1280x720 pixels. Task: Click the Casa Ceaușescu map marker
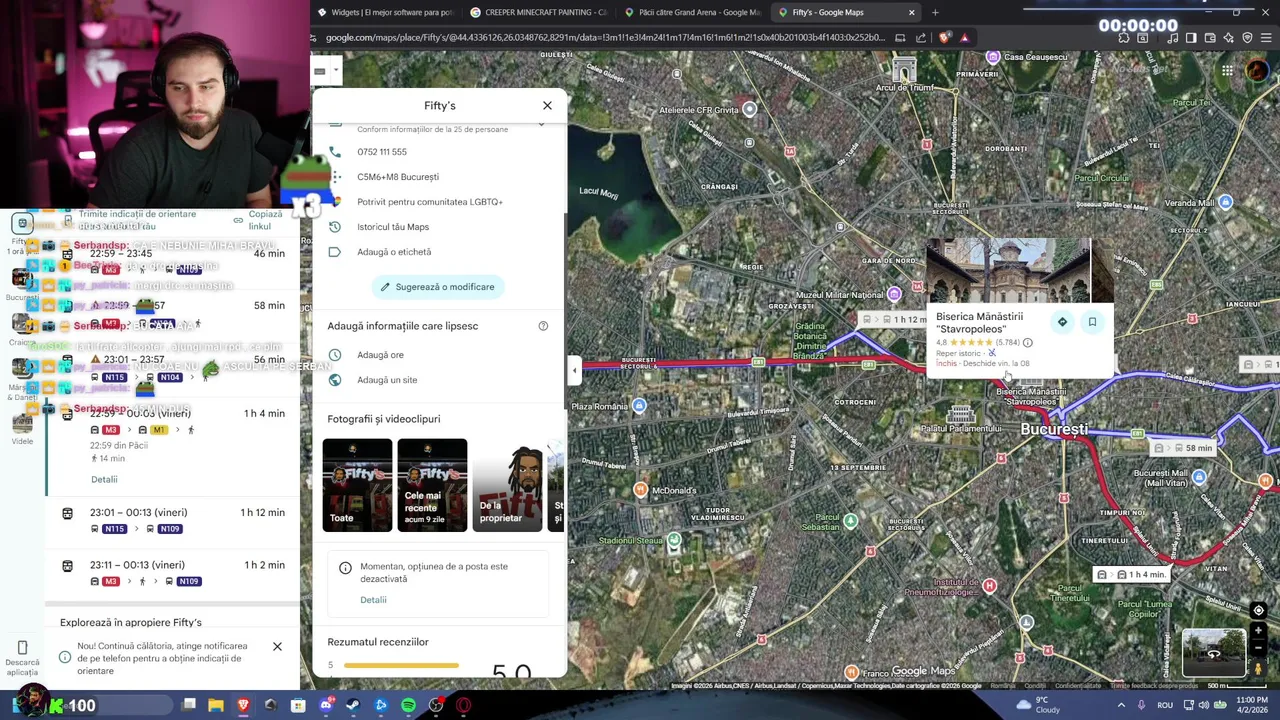(x=993, y=57)
